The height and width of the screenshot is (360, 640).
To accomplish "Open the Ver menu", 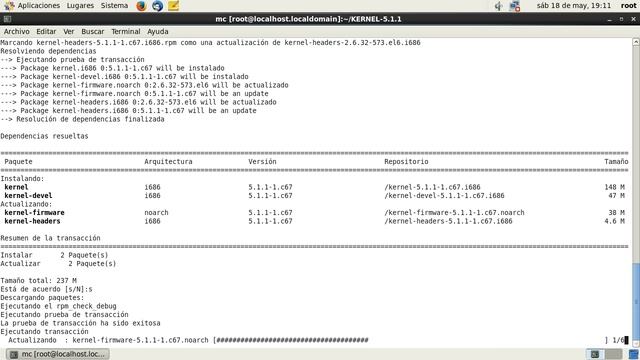I will (69, 31).
